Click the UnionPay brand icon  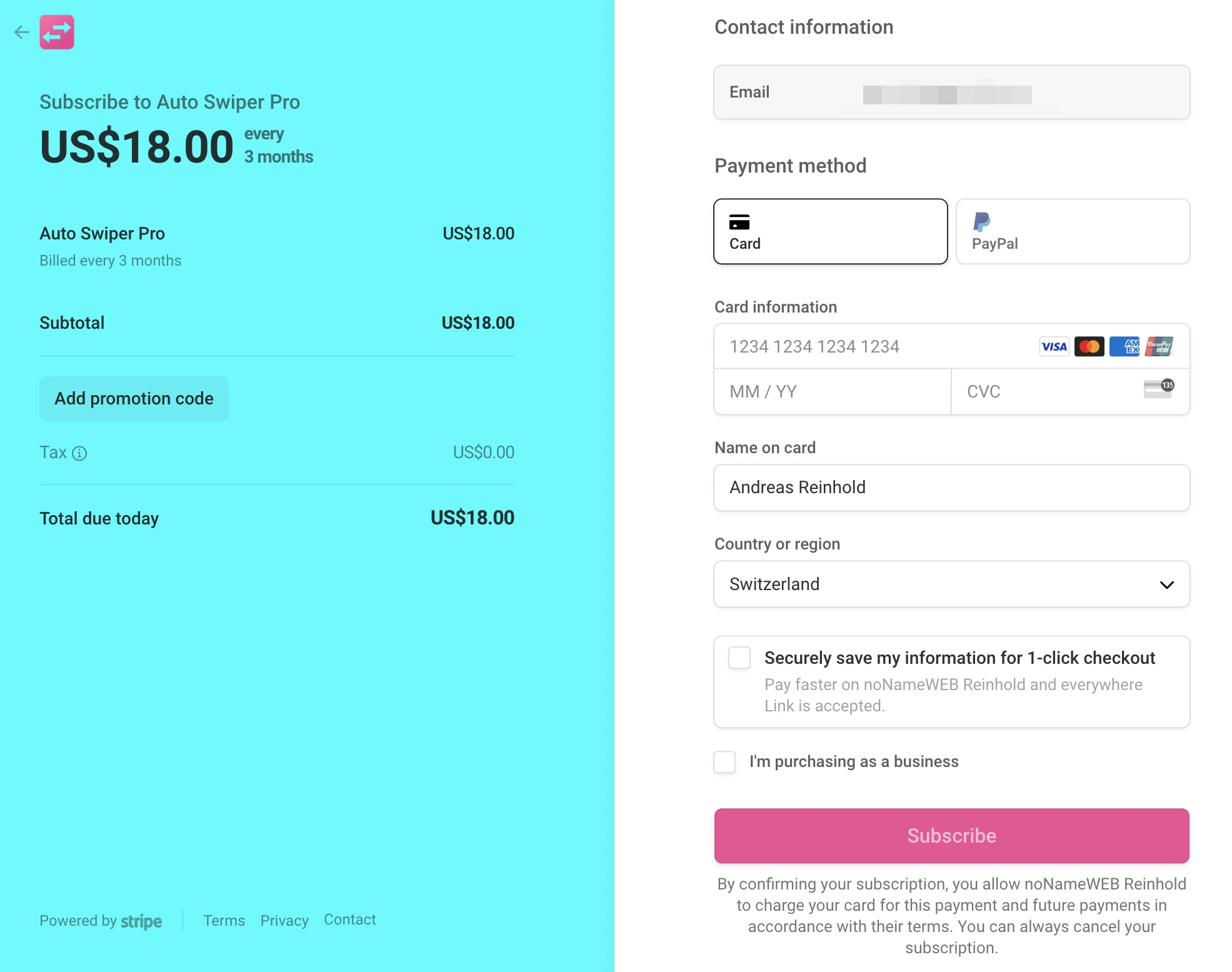coord(1159,346)
